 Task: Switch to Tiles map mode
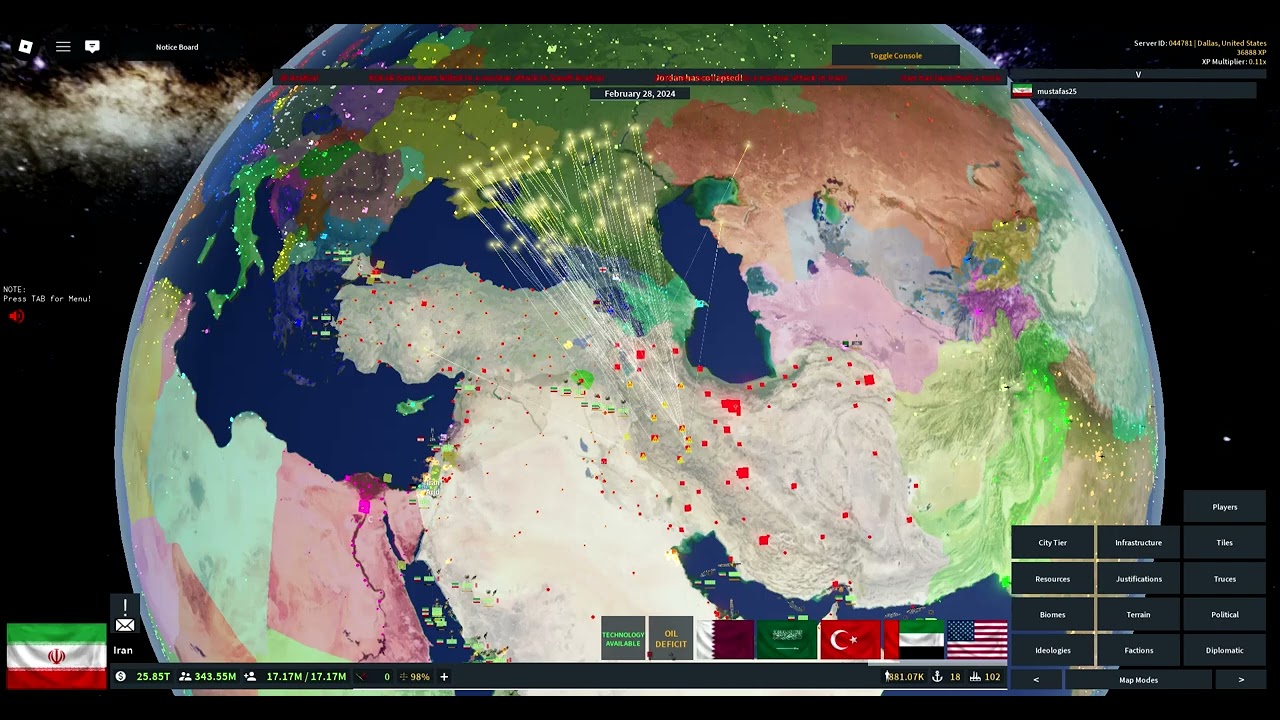tap(1225, 543)
